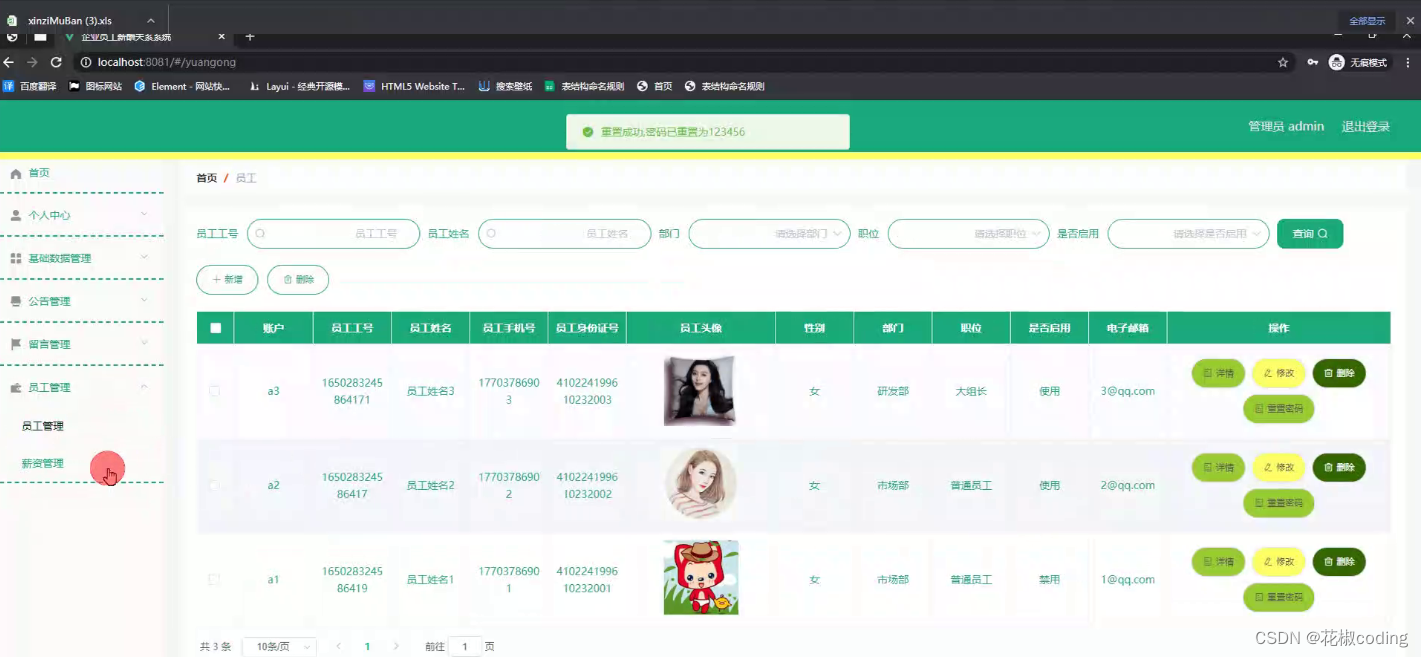Open the 部门 filter dropdown

tap(770, 233)
